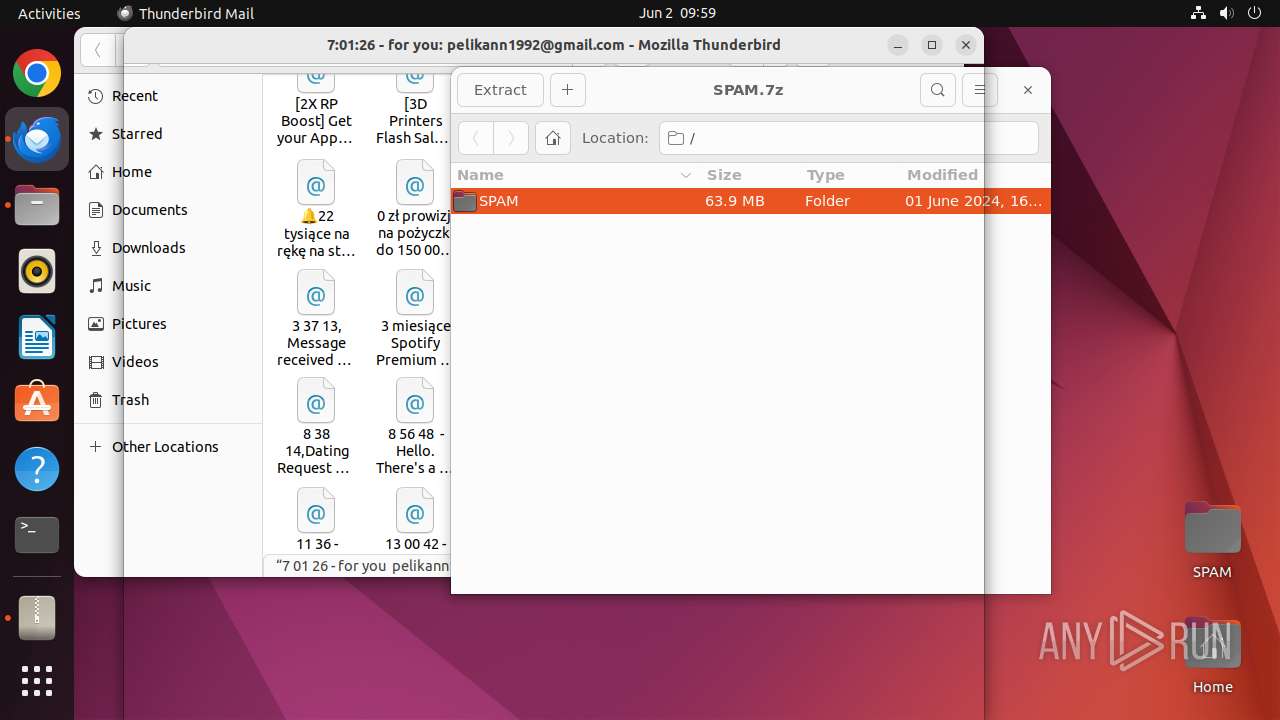Open Ubuntu Software from the dock

[x=37, y=403]
